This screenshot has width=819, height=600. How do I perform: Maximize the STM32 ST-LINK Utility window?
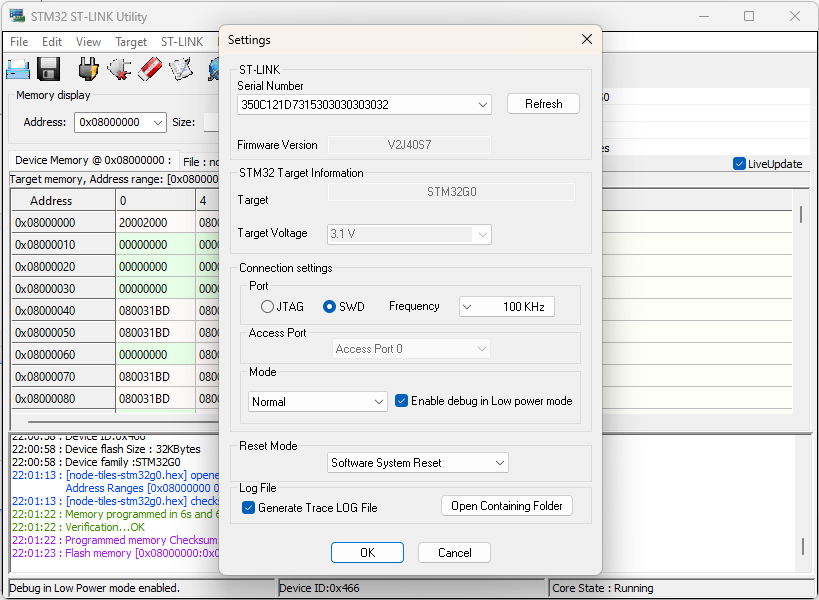[x=749, y=16]
